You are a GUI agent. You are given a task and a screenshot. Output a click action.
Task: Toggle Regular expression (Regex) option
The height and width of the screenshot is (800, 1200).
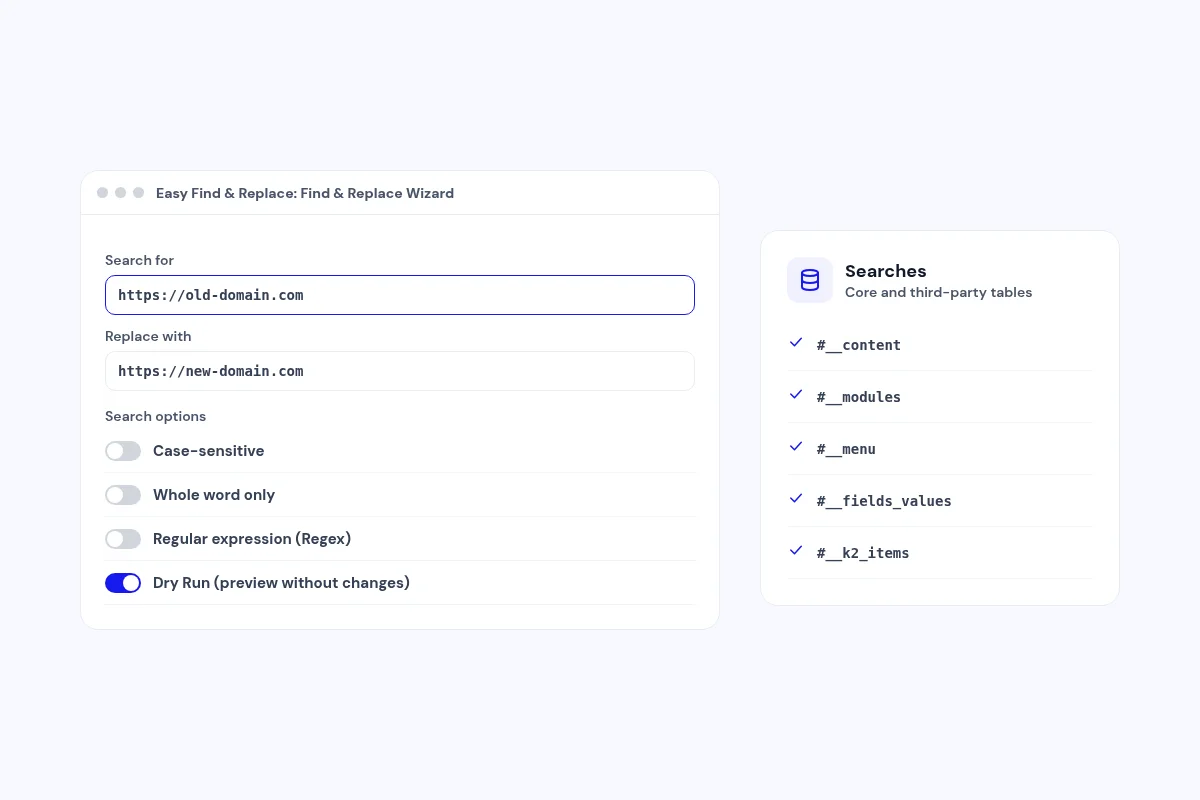pos(123,539)
